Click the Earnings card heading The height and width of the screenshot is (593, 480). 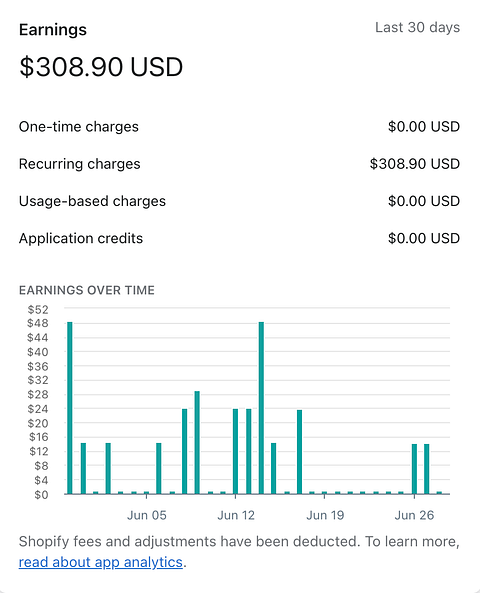53,29
